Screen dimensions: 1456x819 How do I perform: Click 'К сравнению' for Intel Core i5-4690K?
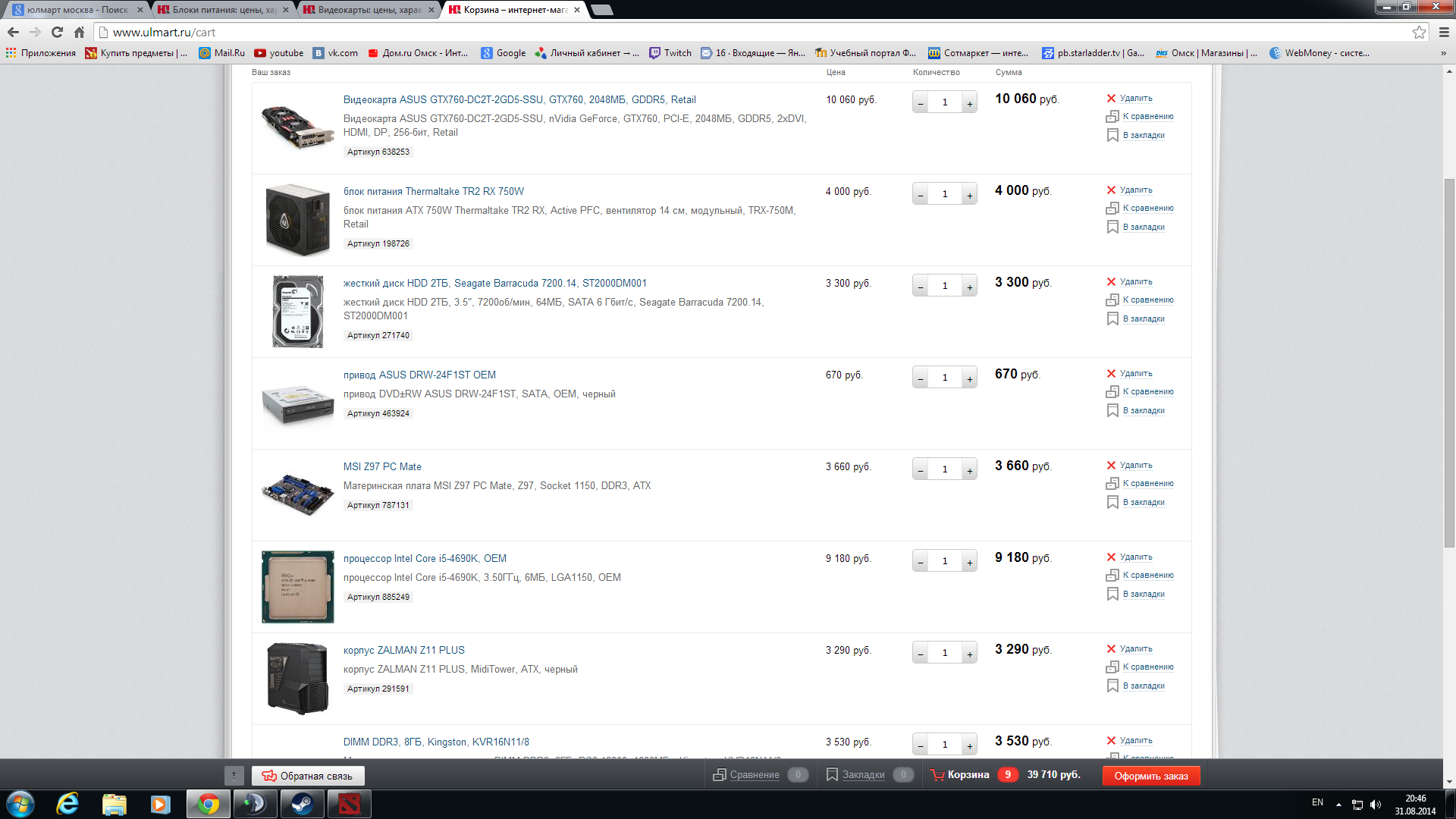[1148, 576]
